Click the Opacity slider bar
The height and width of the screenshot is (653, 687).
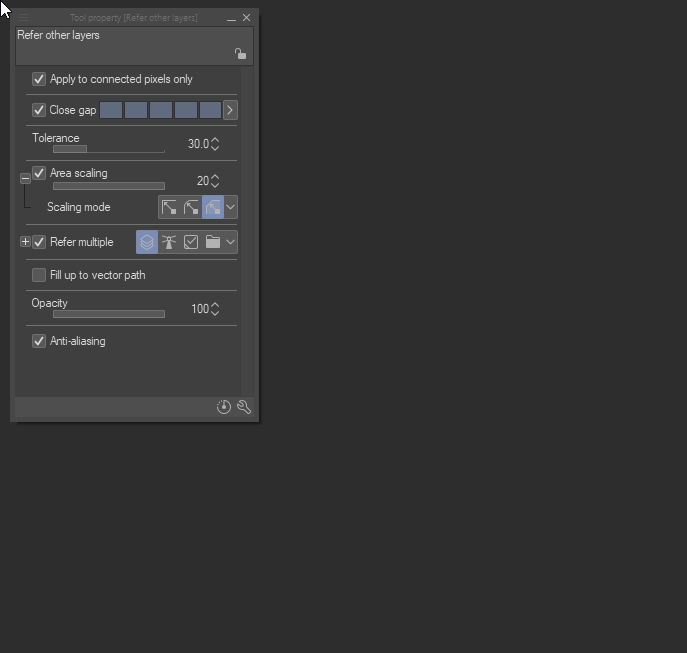tap(109, 314)
